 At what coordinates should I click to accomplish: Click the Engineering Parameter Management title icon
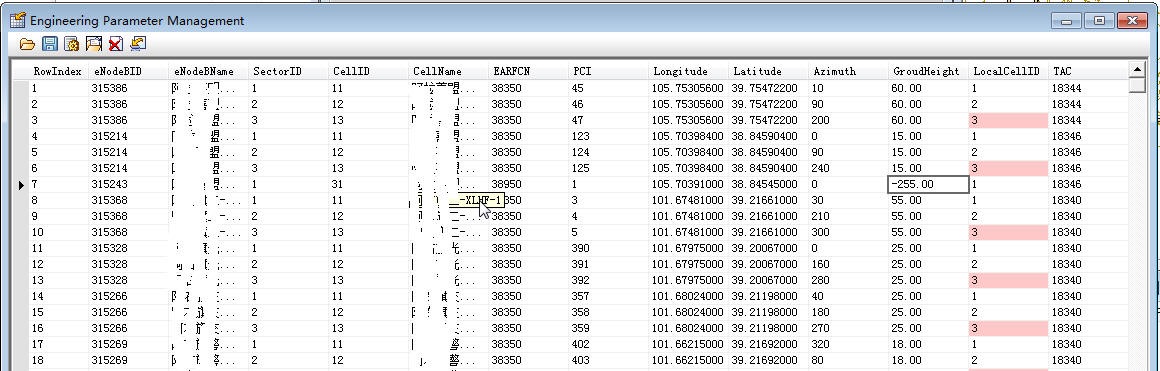(18, 20)
